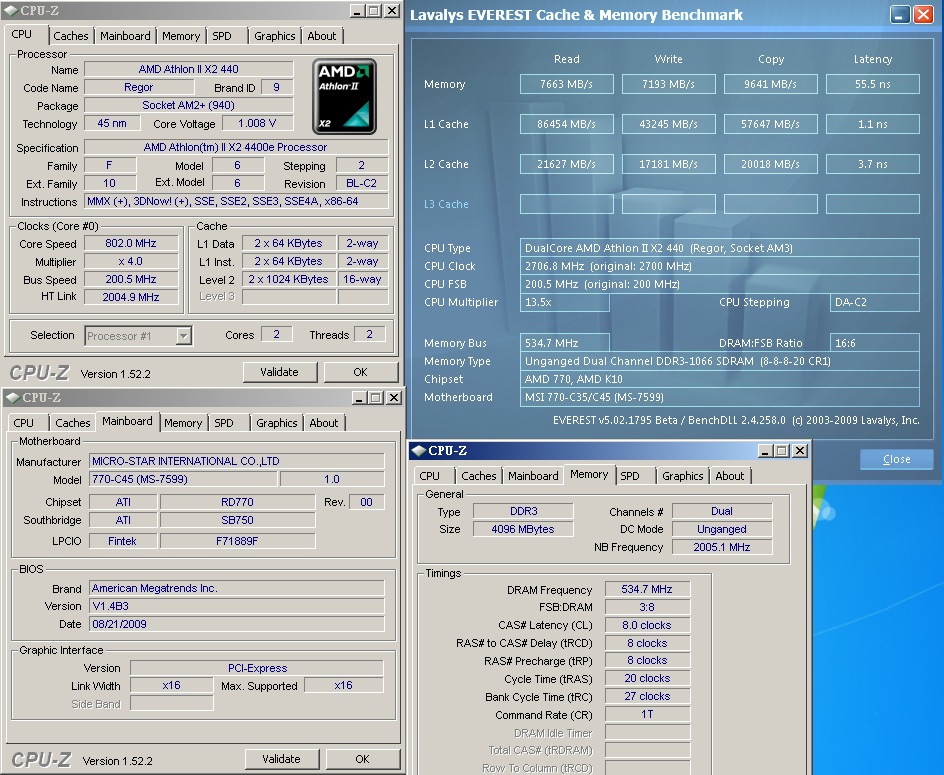This screenshot has height=775, width=944.
Task: Click the empty L3 Cache Read field
Action: (567, 204)
